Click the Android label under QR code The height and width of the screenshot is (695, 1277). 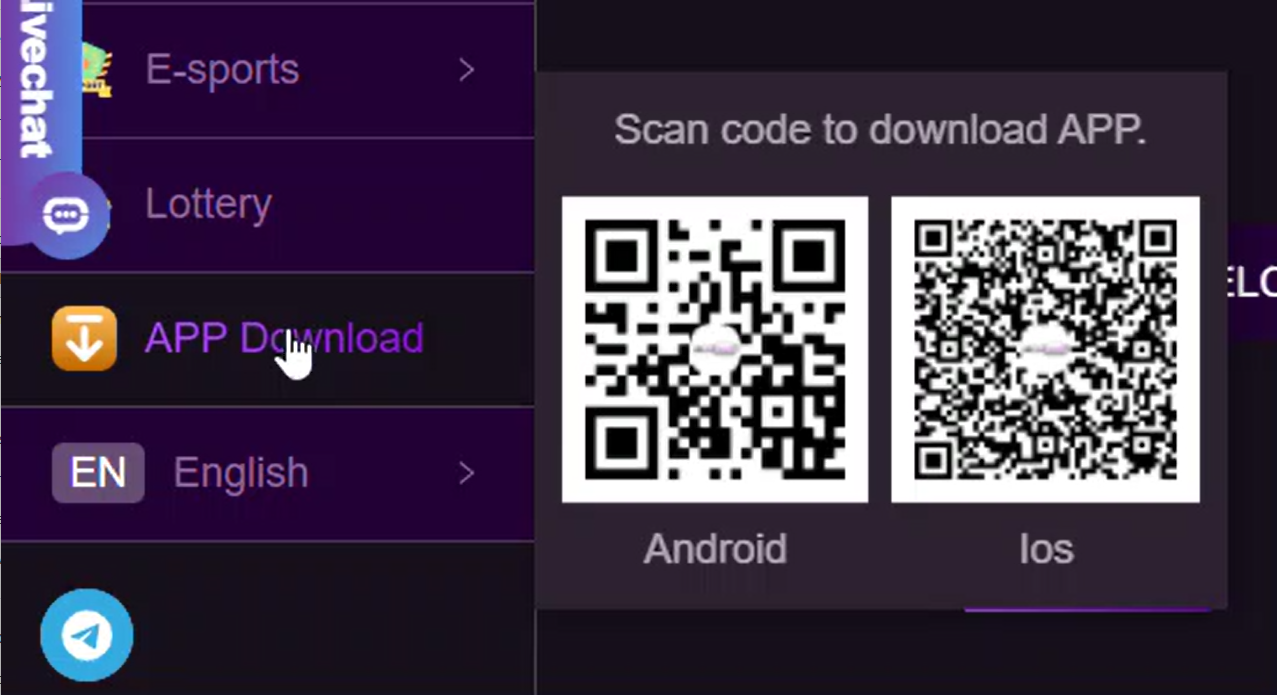[715, 549]
